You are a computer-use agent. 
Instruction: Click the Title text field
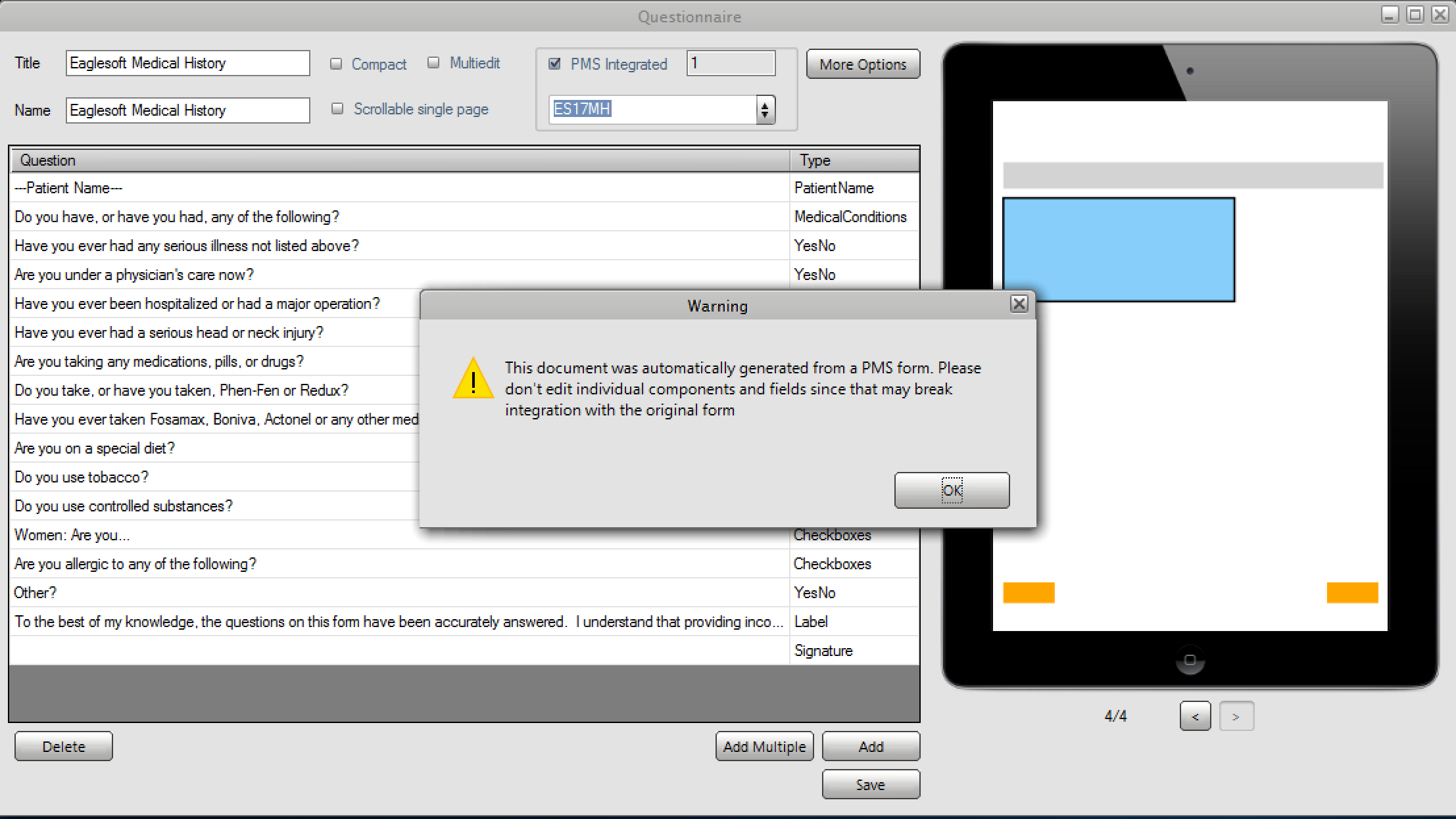tap(187, 63)
